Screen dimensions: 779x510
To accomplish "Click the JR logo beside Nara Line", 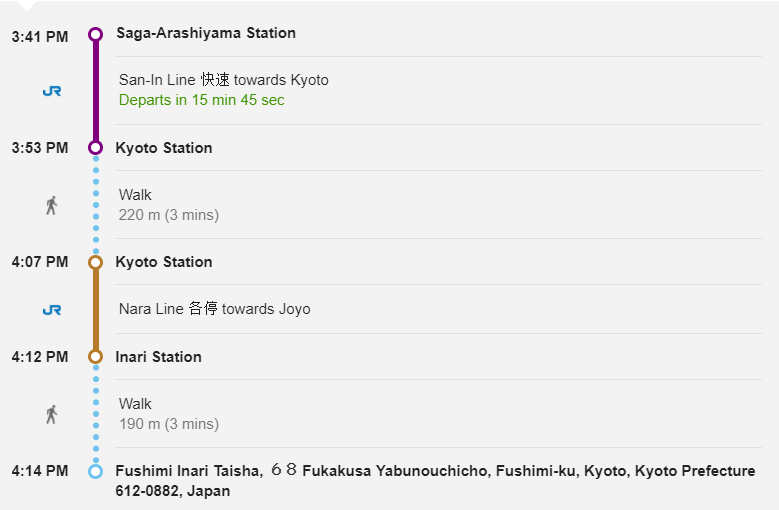I will pyautogui.click(x=52, y=310).
